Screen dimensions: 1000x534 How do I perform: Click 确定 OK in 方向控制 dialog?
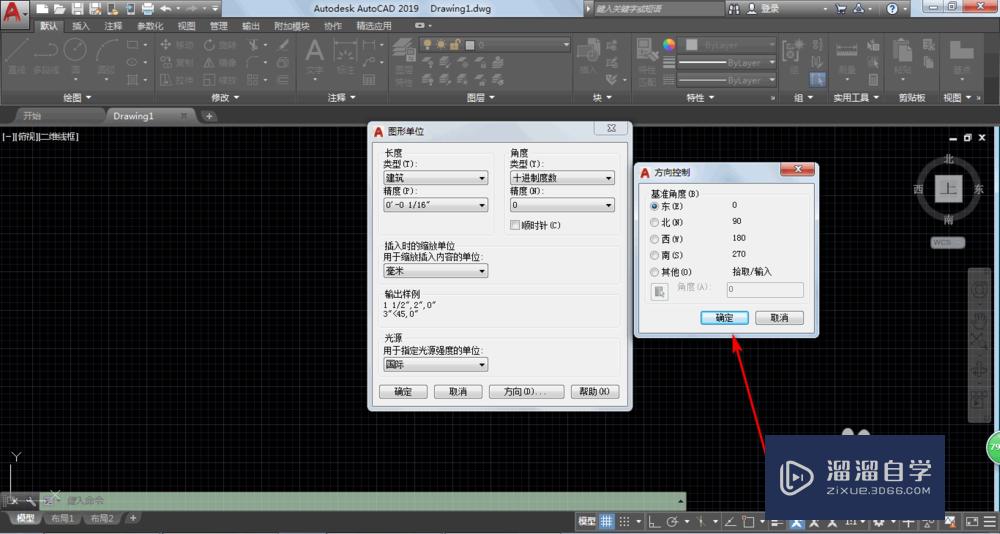point(724,318)
